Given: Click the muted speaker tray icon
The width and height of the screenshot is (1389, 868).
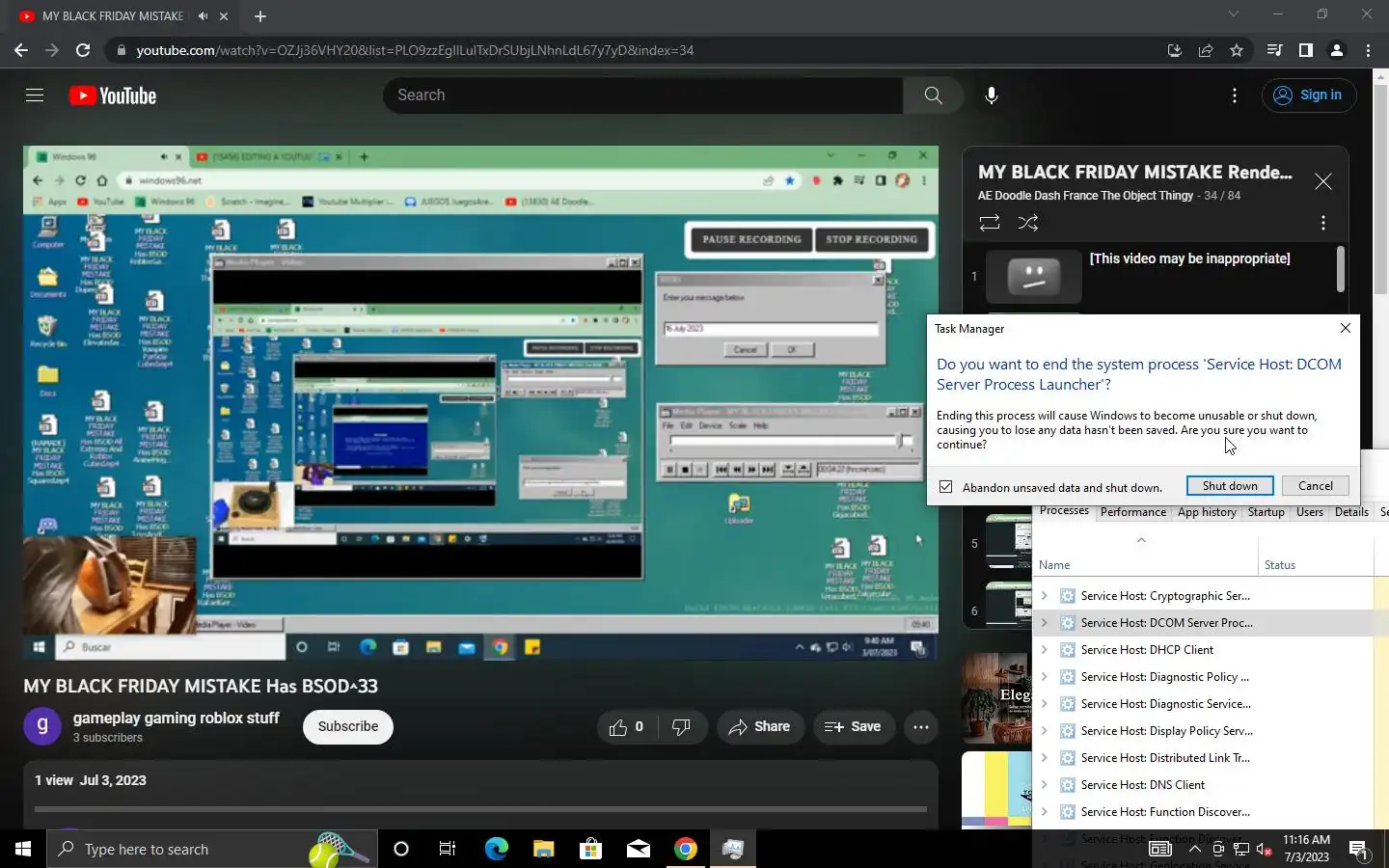Looking at the screenshot, I should (x=1265, y=850).
